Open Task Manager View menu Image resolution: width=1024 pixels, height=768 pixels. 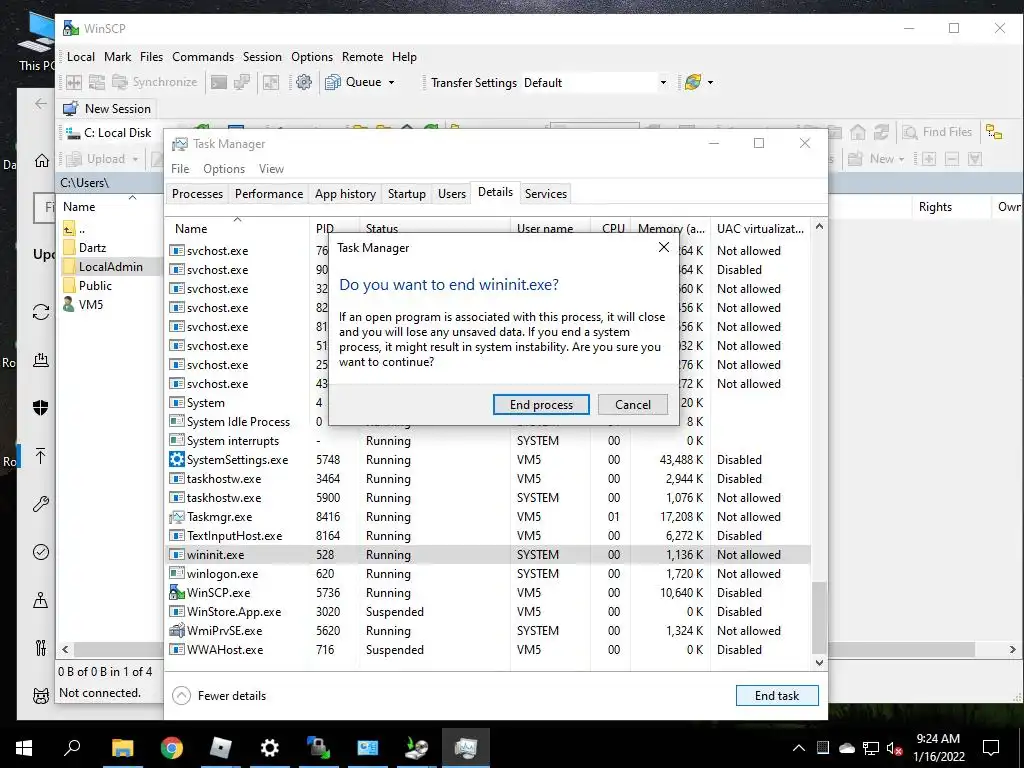pos(271,168)
